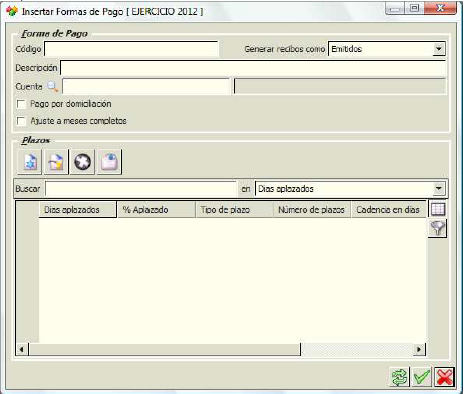Click the Cadencia en días column header

pos(389,210)
